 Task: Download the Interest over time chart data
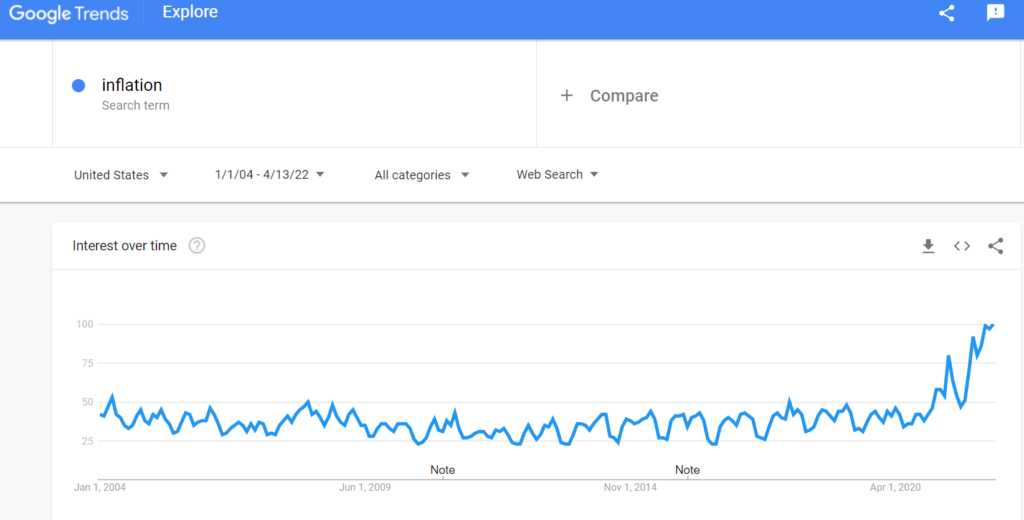[x=928, y=246]
